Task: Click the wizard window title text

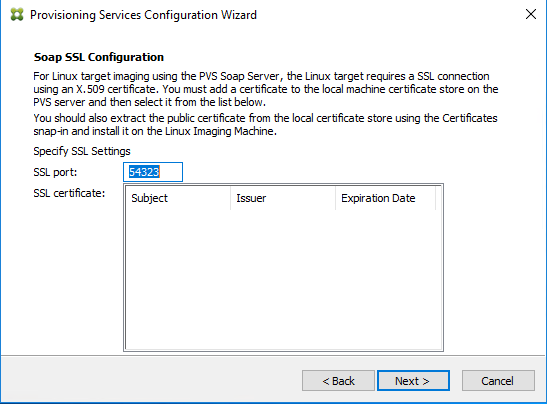Action: click(x=143, y=15)
